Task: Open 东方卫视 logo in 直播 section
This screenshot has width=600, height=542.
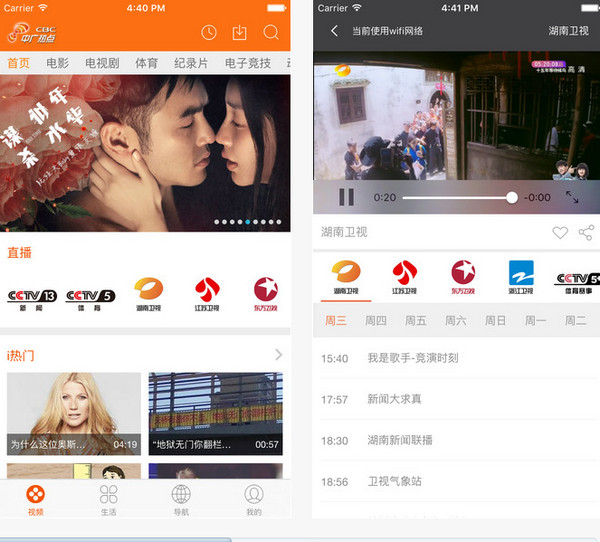Action: pyautogui.click(x=266, y=294)
